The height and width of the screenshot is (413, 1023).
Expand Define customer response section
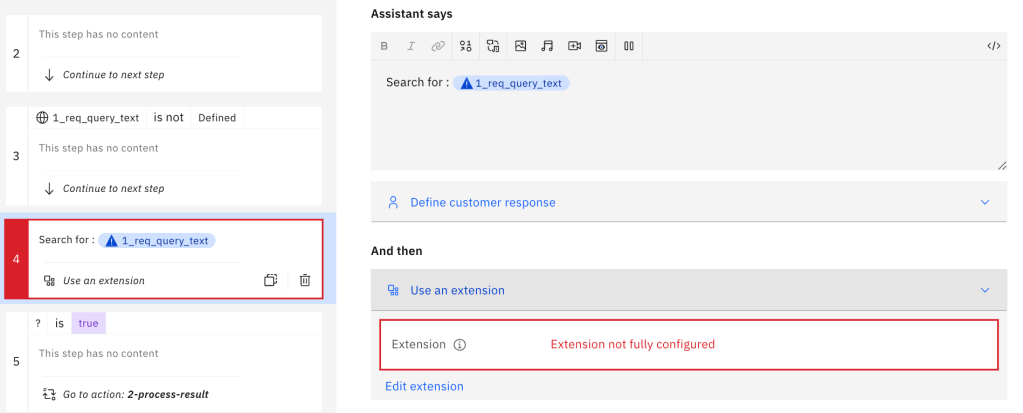click(688, 202)
